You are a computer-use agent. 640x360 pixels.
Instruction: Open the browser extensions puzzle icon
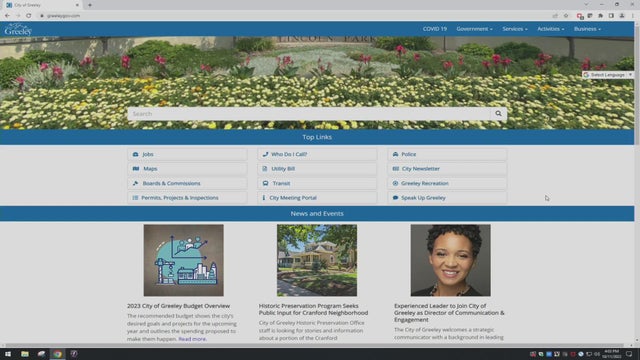[x=600, y=16]
